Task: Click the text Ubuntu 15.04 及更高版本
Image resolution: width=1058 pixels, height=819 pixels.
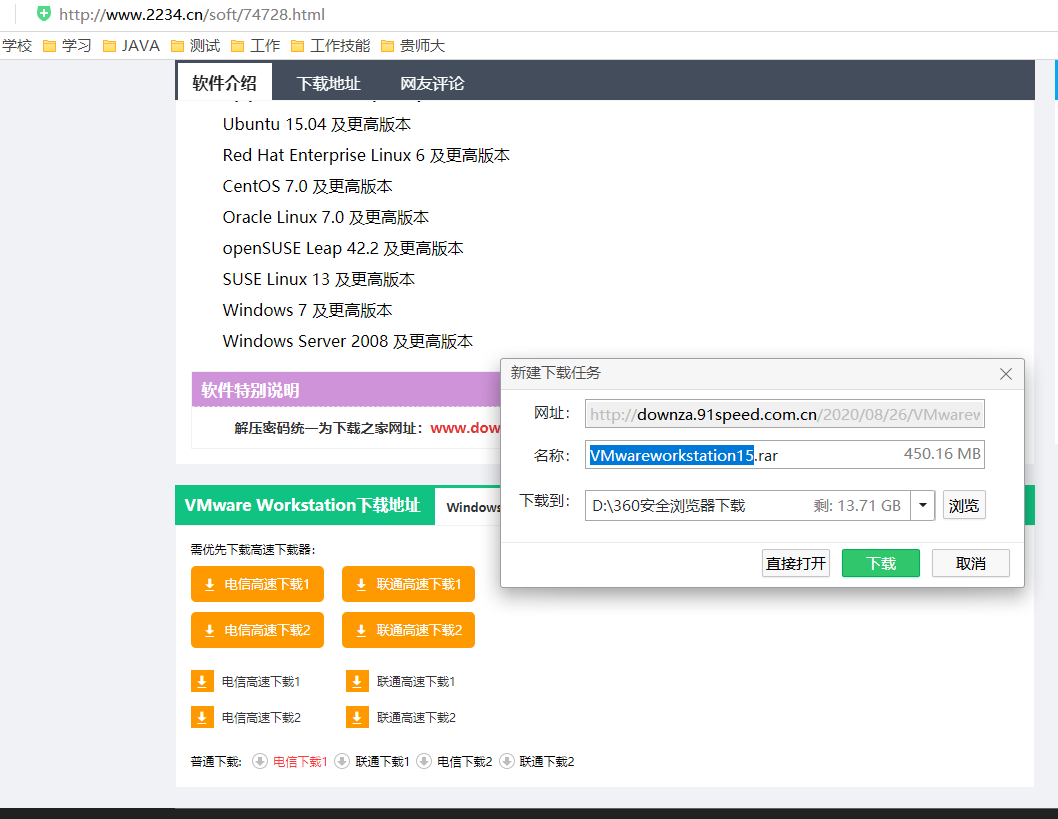Action: 316,124
